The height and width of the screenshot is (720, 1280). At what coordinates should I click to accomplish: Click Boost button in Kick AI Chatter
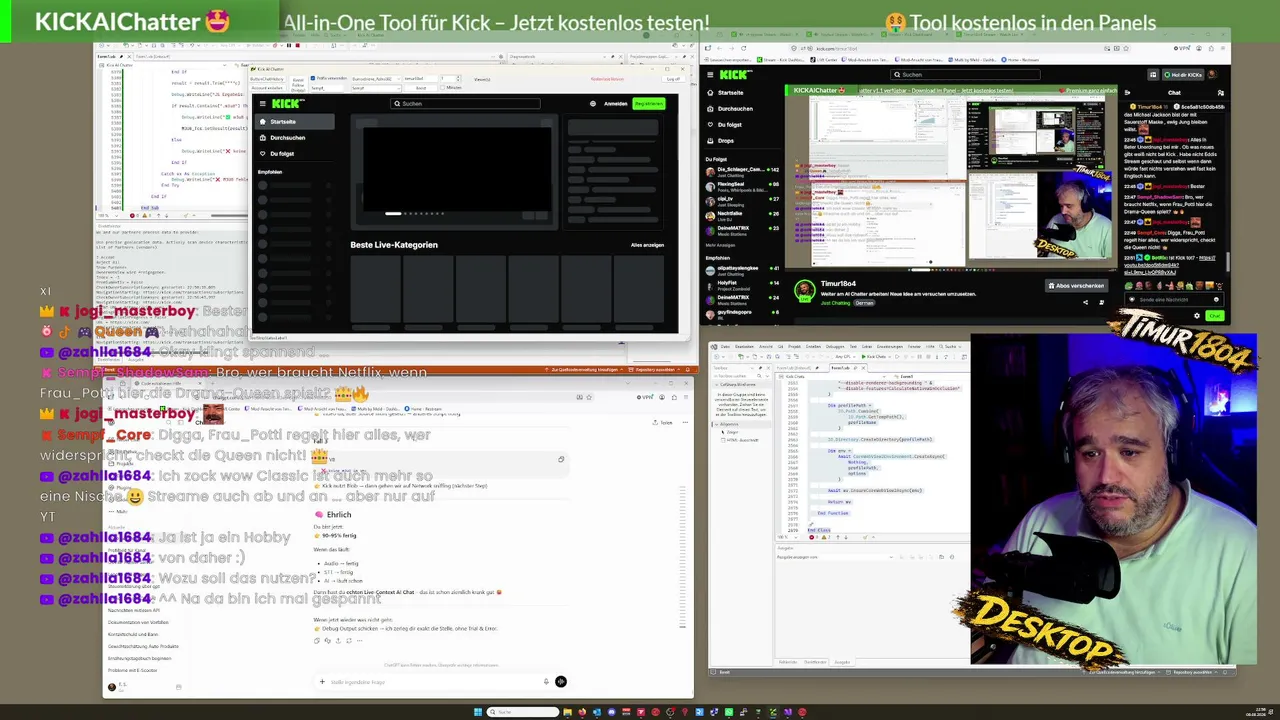tap(422, 88)
